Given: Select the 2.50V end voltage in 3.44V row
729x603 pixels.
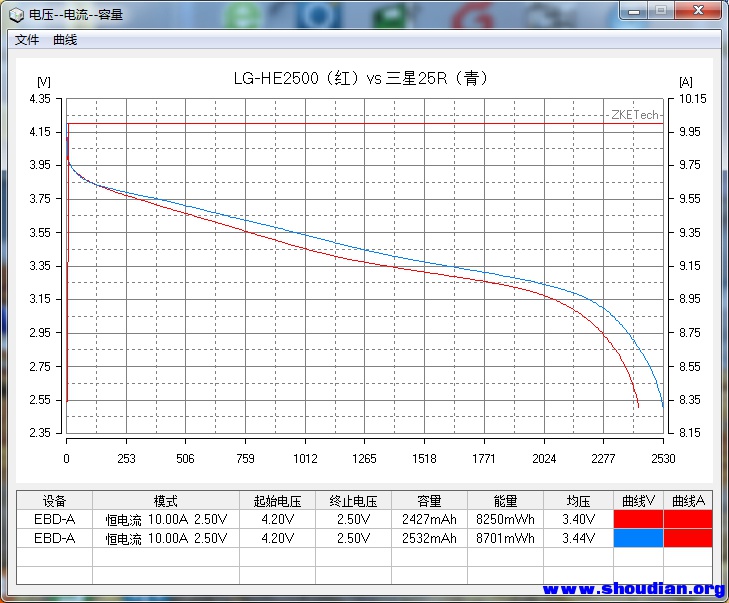Looking at the screenshot, I should tap(353, 538).
